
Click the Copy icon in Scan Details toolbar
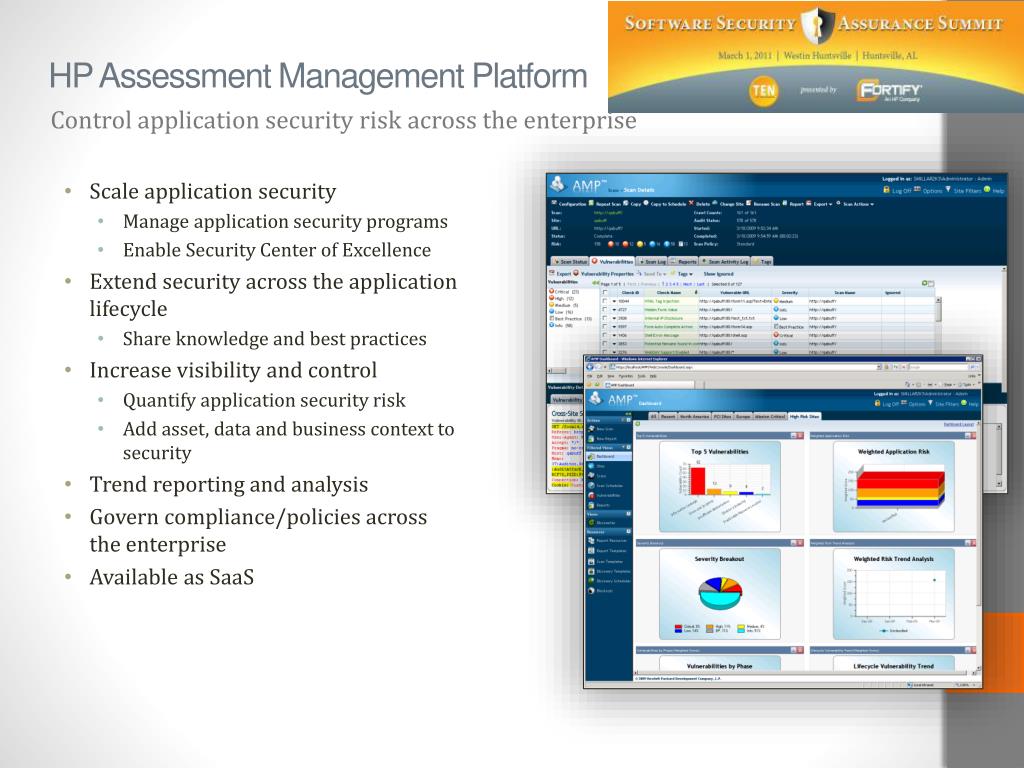pyautogui.click(x=626, y=203)
